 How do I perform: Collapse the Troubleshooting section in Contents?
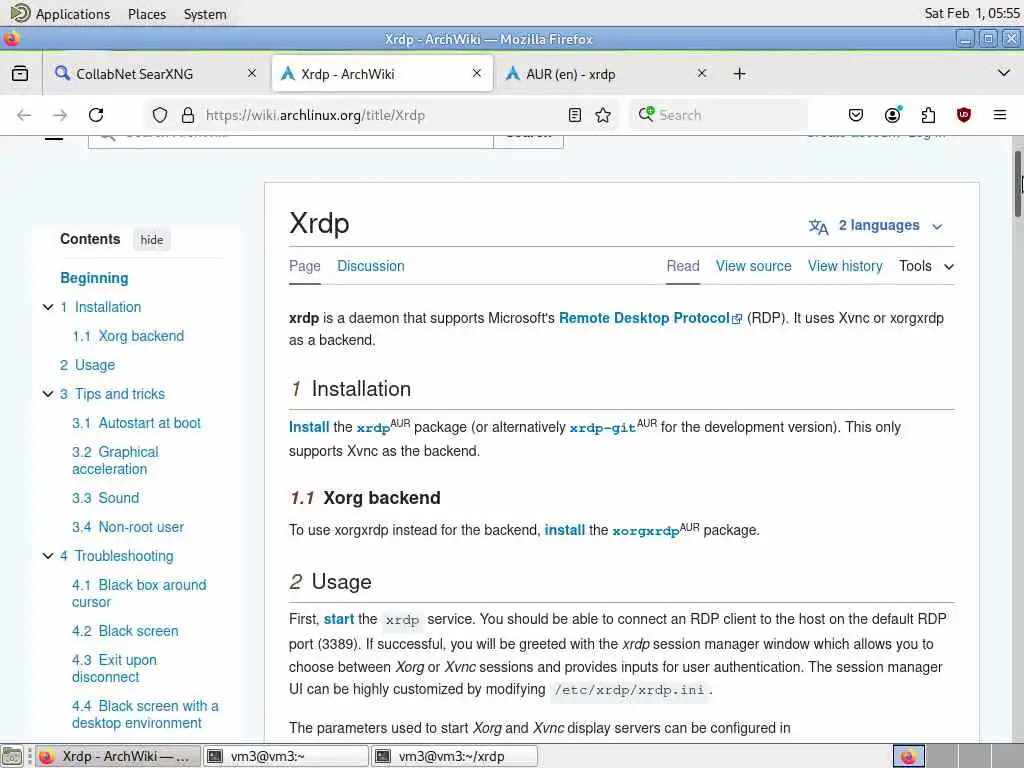[x=48, y=556]
